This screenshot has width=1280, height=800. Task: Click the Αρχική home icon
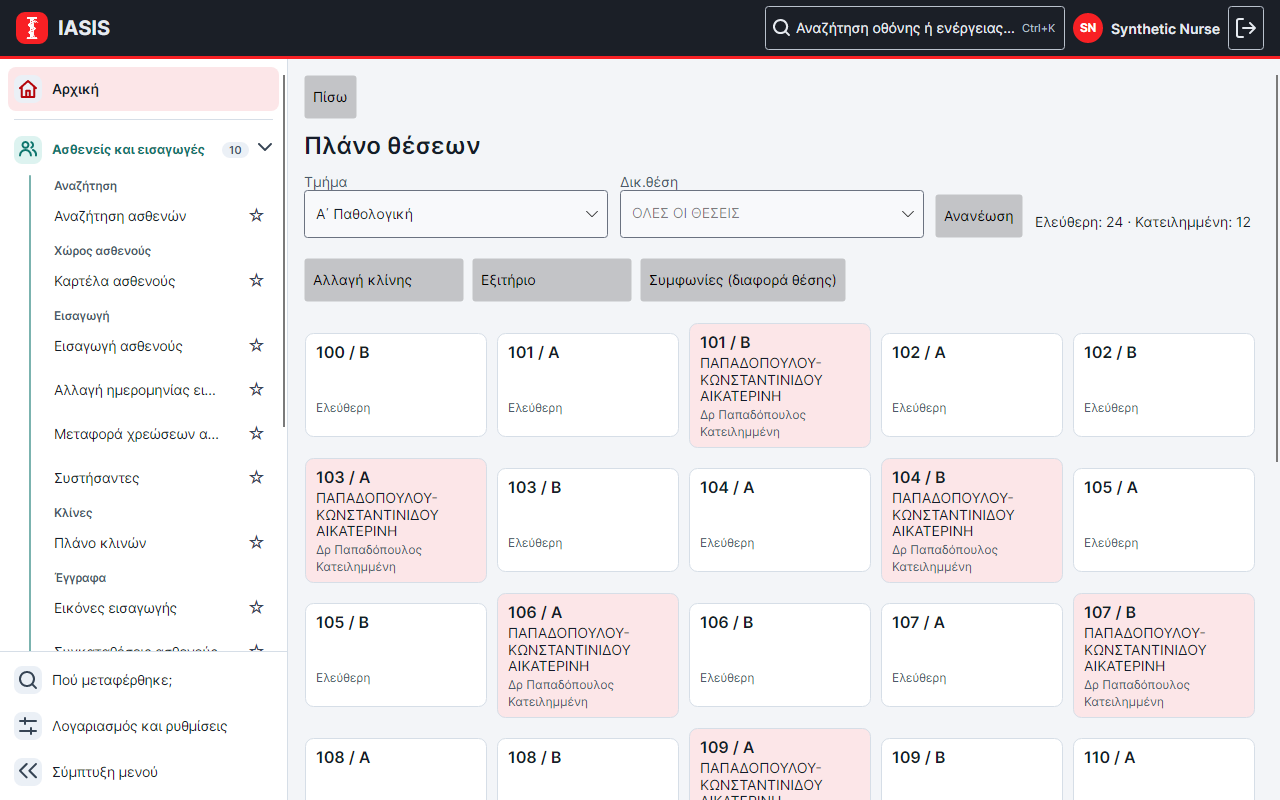[x=28, y=89]
